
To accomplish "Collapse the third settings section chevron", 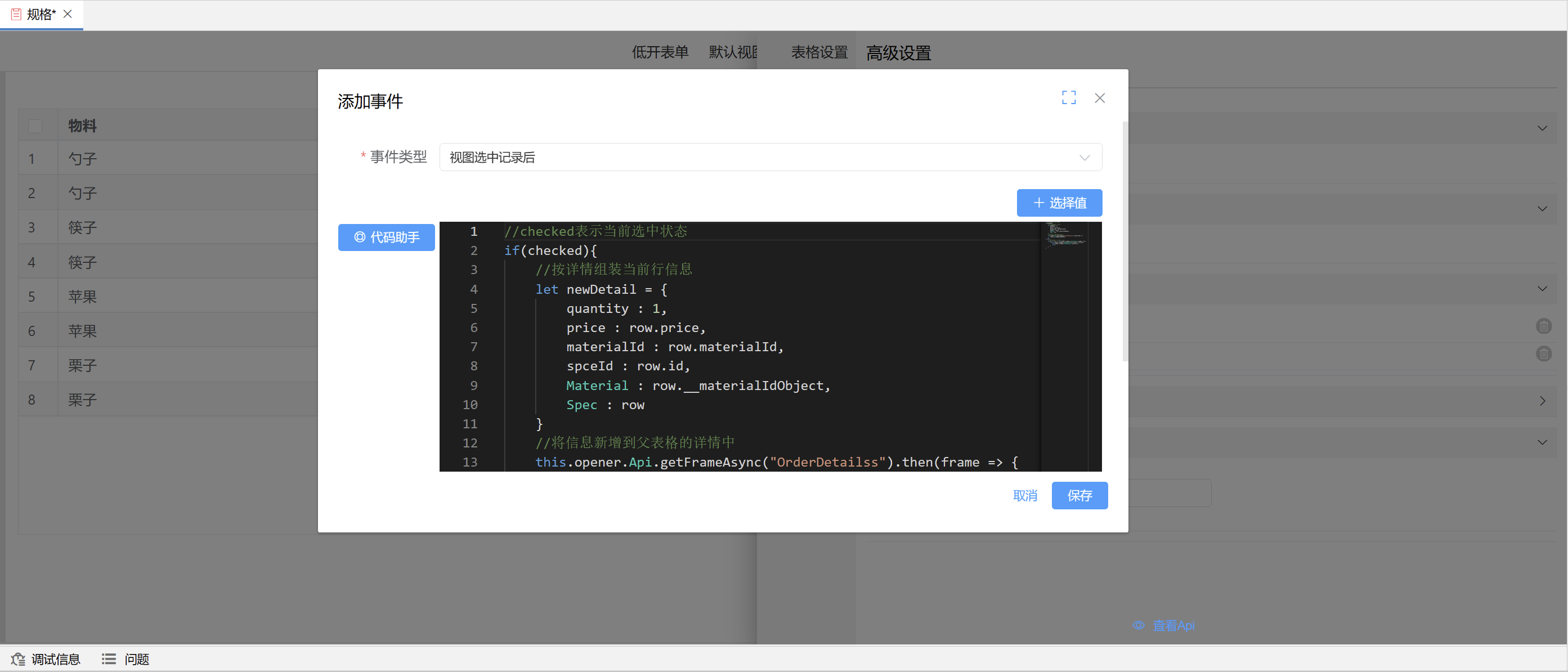I will point(1542,289).
